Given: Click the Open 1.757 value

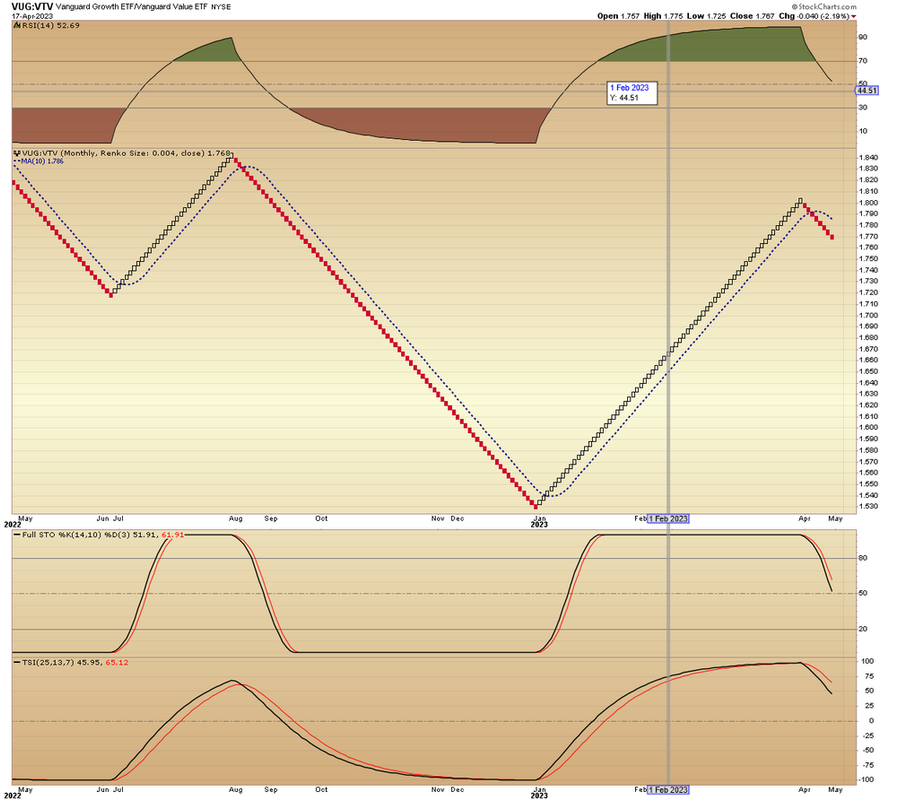Looking at the screenshot, I should click(618, 16).
